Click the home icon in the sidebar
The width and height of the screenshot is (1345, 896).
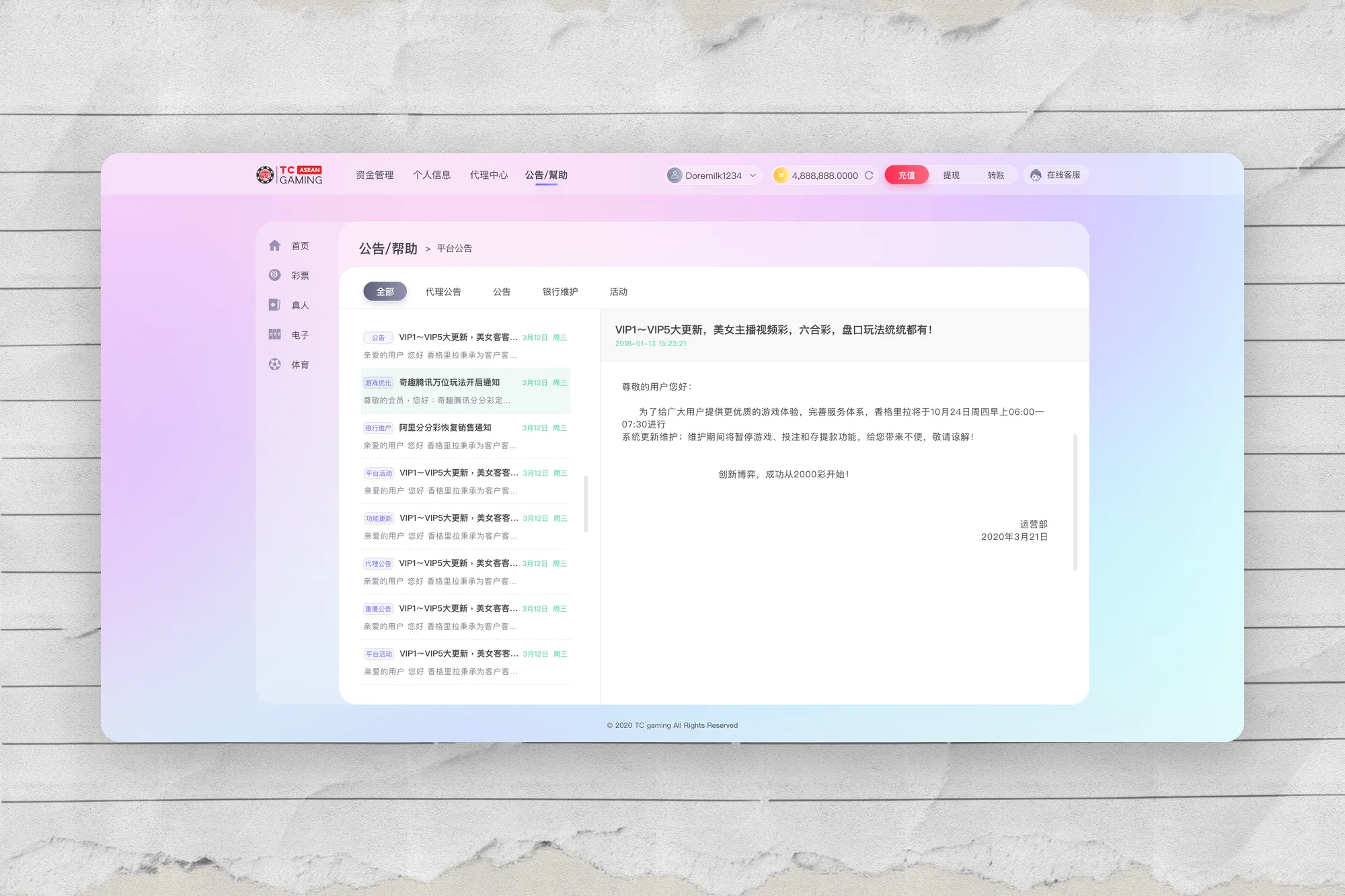point(274,245)
